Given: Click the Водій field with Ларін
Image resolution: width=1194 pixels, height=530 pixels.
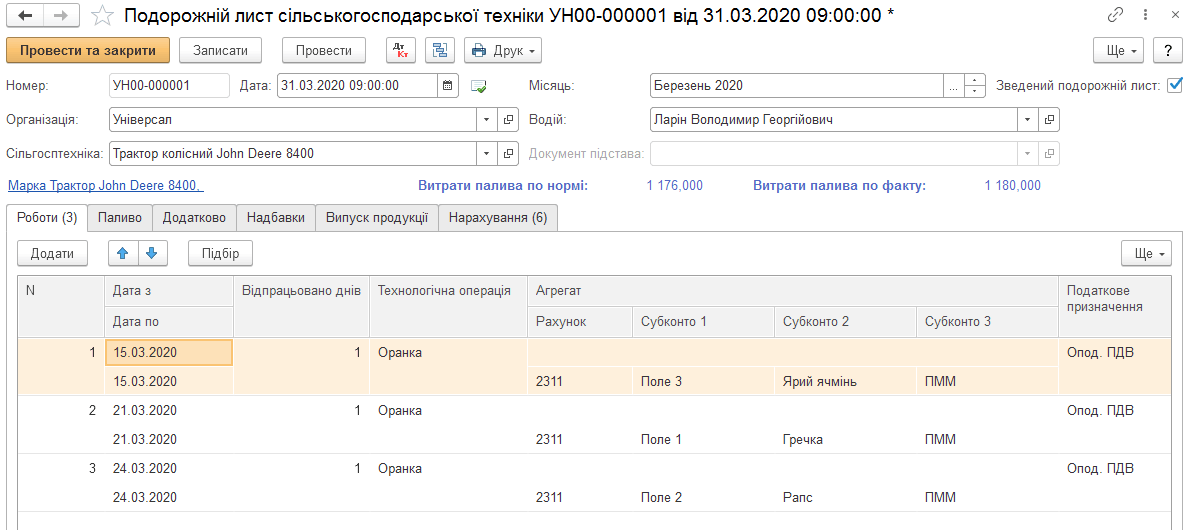Looking at the screenshot, I should [834, 120].
